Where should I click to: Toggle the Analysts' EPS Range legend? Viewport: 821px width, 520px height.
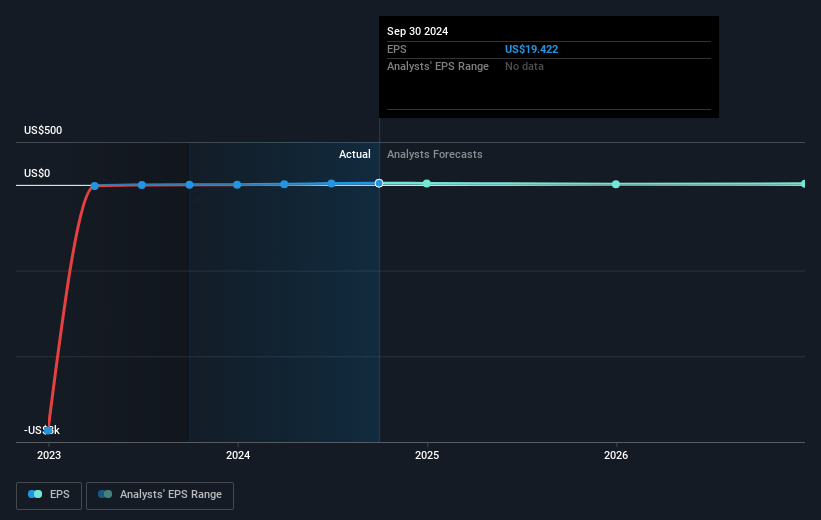click(x=160, y=495)
